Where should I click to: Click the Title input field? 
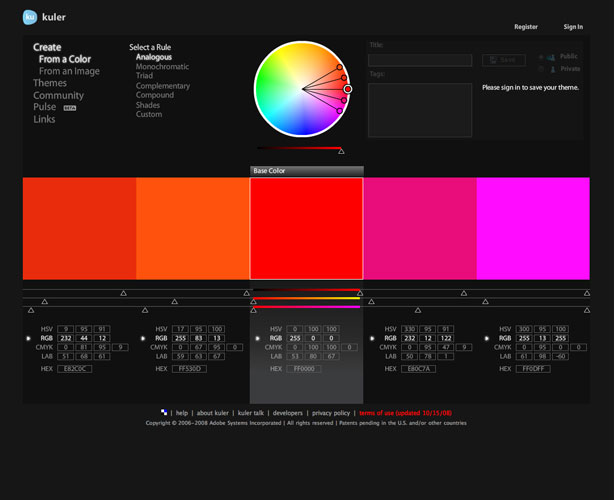[420, 60]
